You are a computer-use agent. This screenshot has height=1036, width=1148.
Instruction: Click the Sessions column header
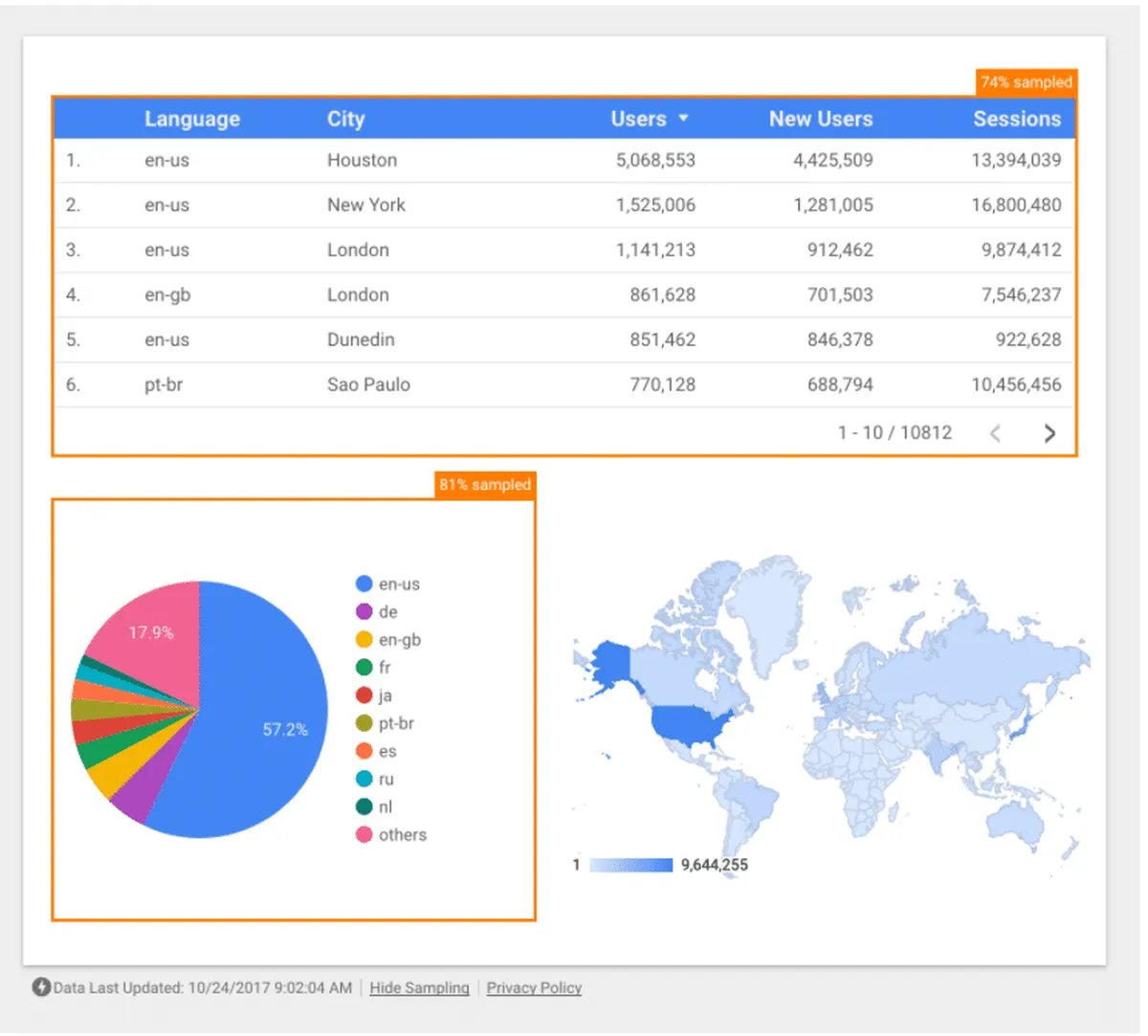pyautogui.click(x=1017, y=119)
